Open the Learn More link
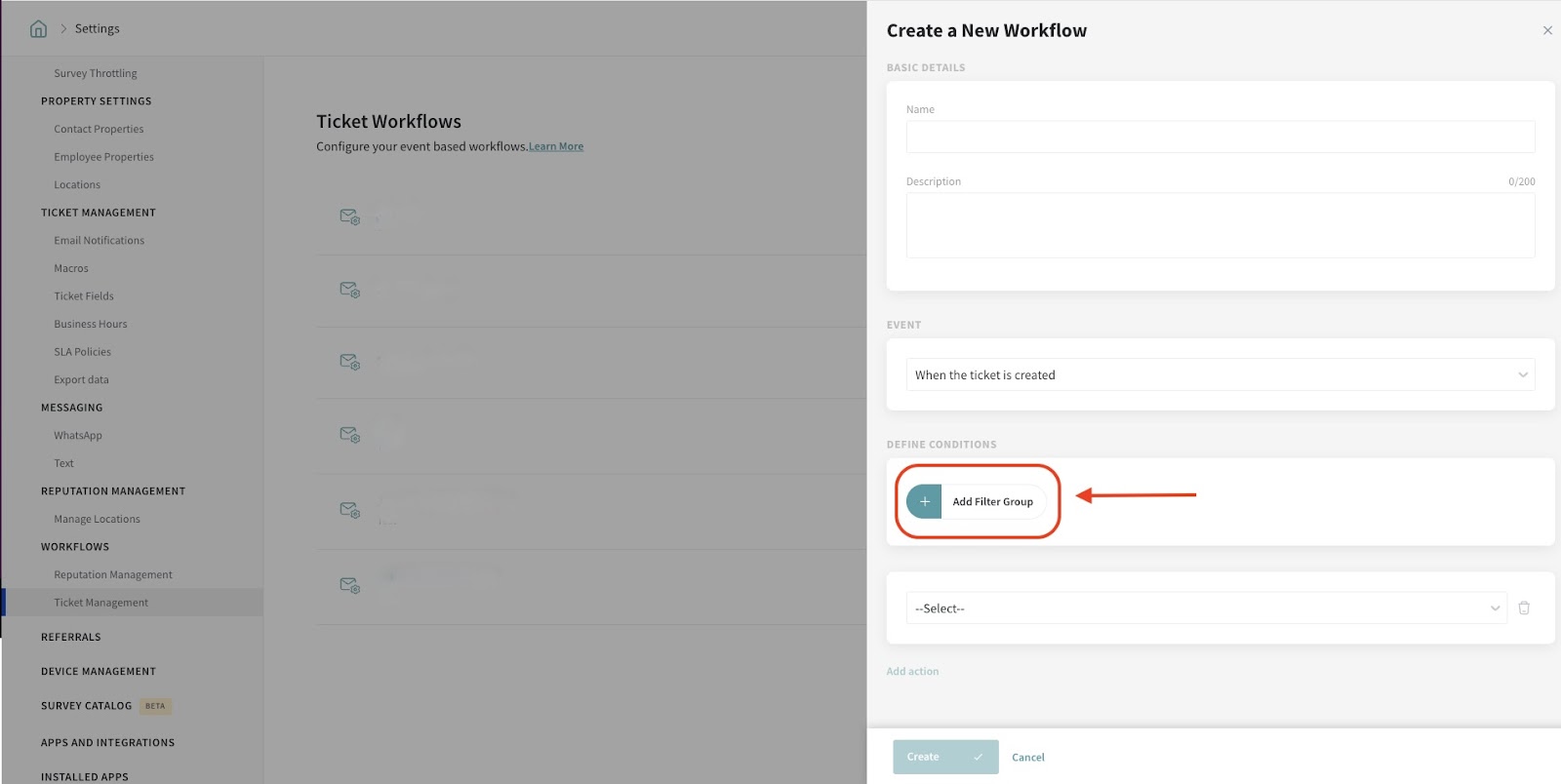The height and width of the screenshot is (784, 1561). click(556, 147)
